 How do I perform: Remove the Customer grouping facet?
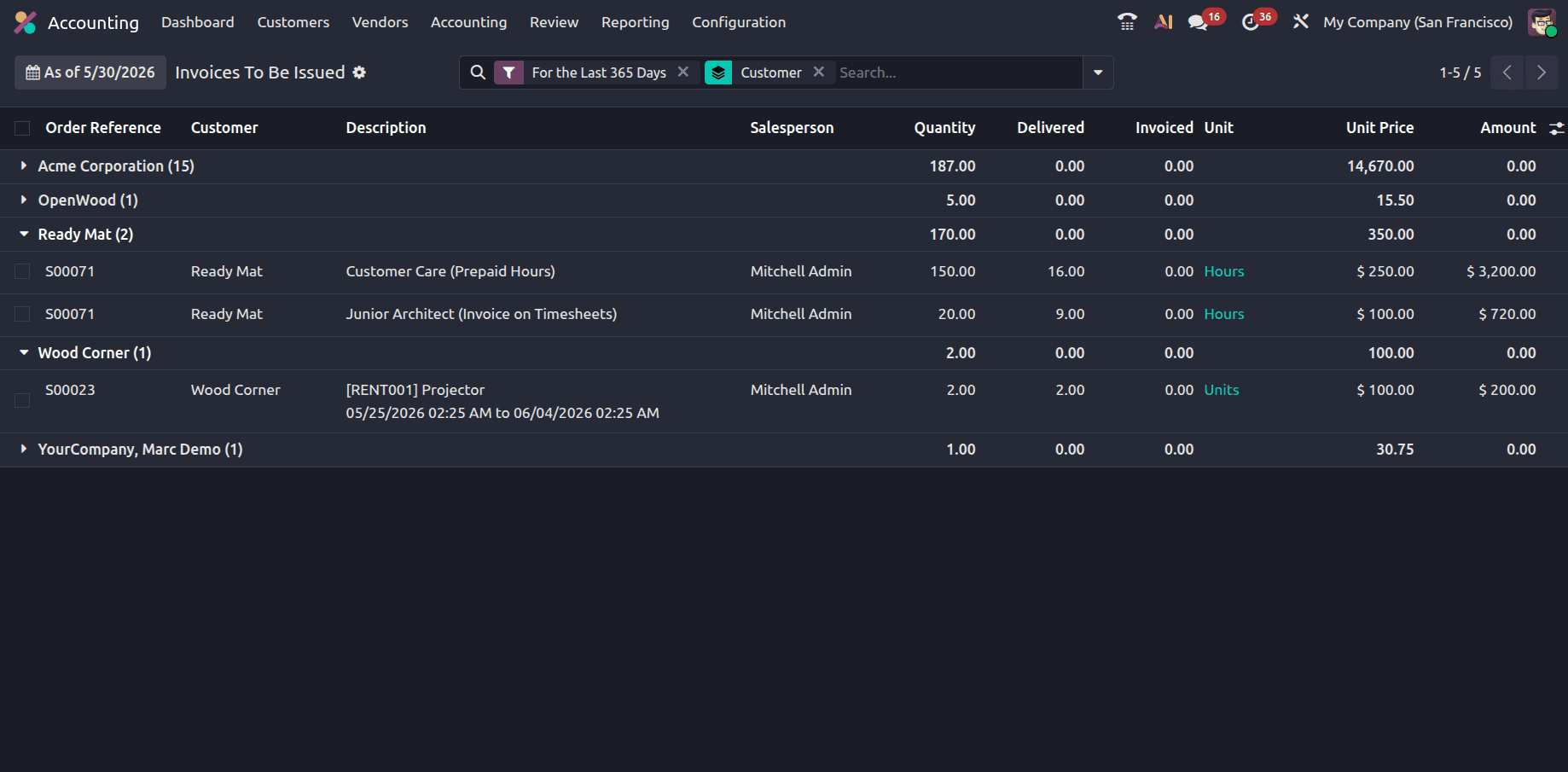click(818, 72)
